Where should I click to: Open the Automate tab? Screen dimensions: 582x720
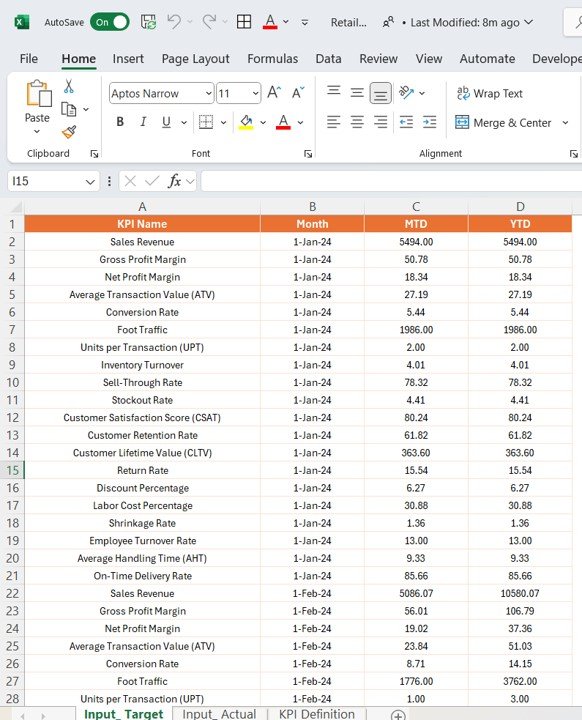tap(487, 59)
